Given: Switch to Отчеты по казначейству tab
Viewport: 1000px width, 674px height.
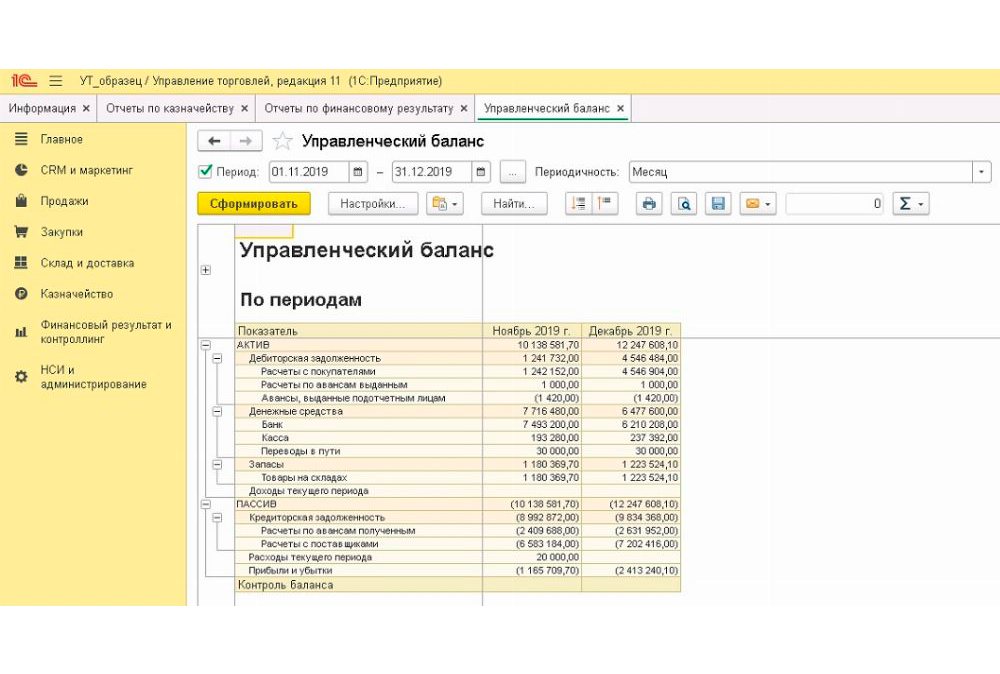Looking at the screenshot, I should point(170,108).
